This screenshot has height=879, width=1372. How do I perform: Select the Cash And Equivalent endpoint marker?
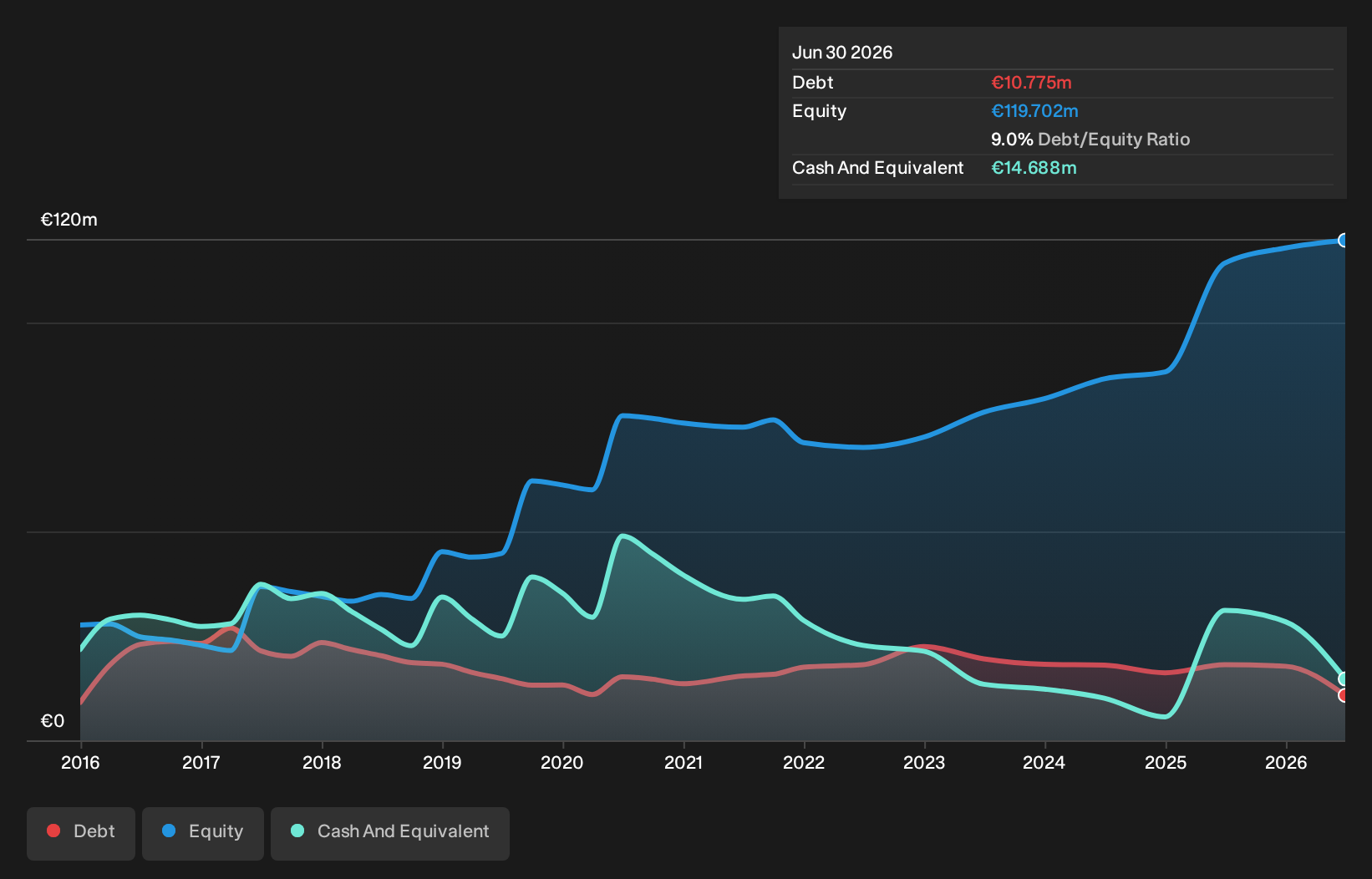(1344, 678)
